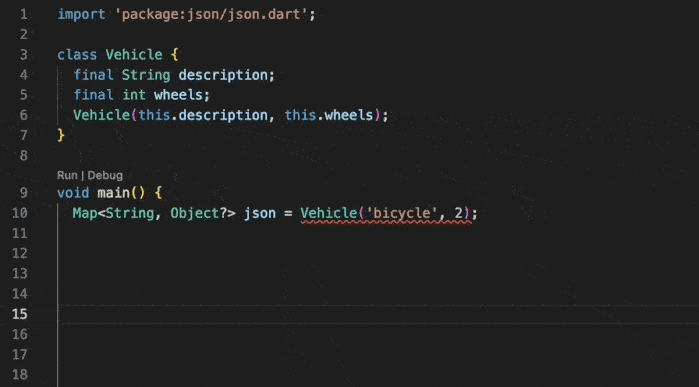The height and width of the screenshot is (387, 699).
Task: Click the class name Vehicle on line 3
Action: [134, 55]
